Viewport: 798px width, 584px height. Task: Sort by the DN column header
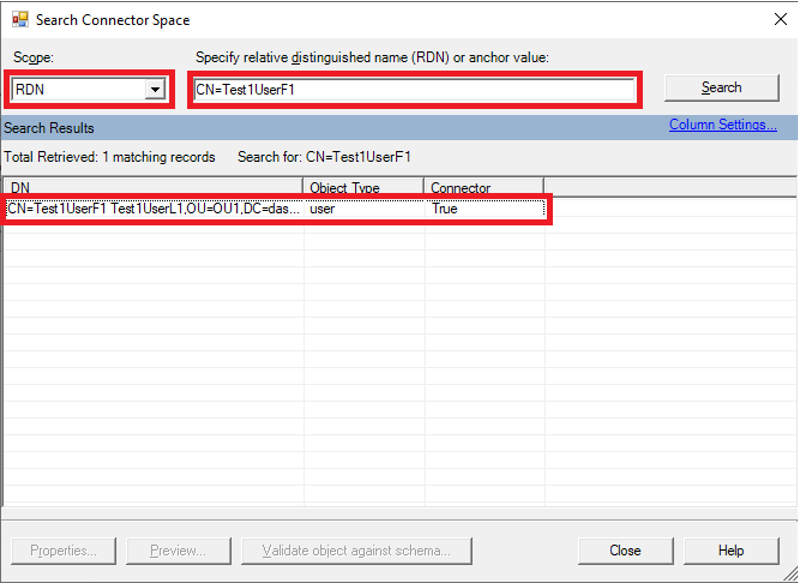click(153, 187)
